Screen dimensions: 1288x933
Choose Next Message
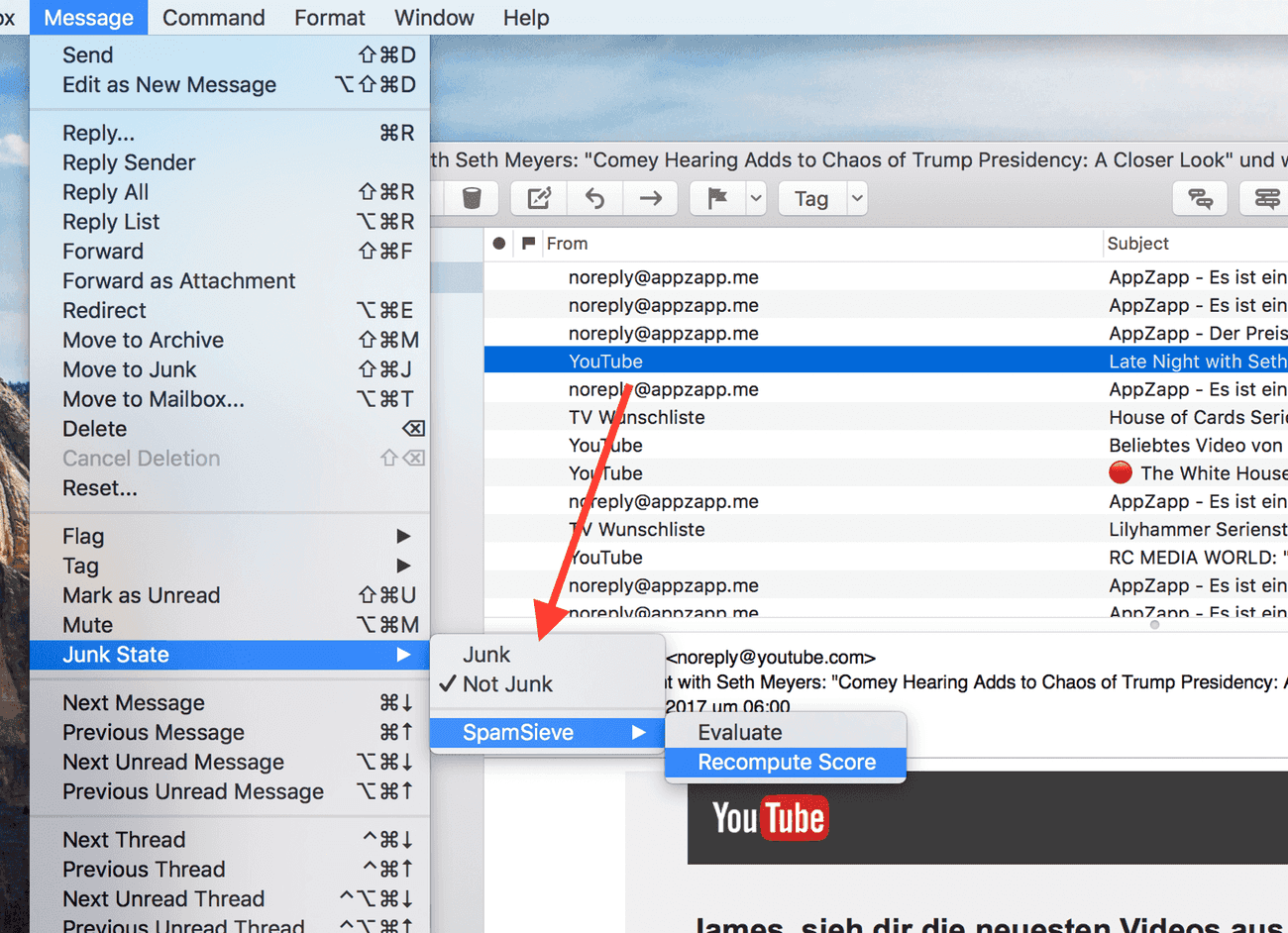(230, 703)
